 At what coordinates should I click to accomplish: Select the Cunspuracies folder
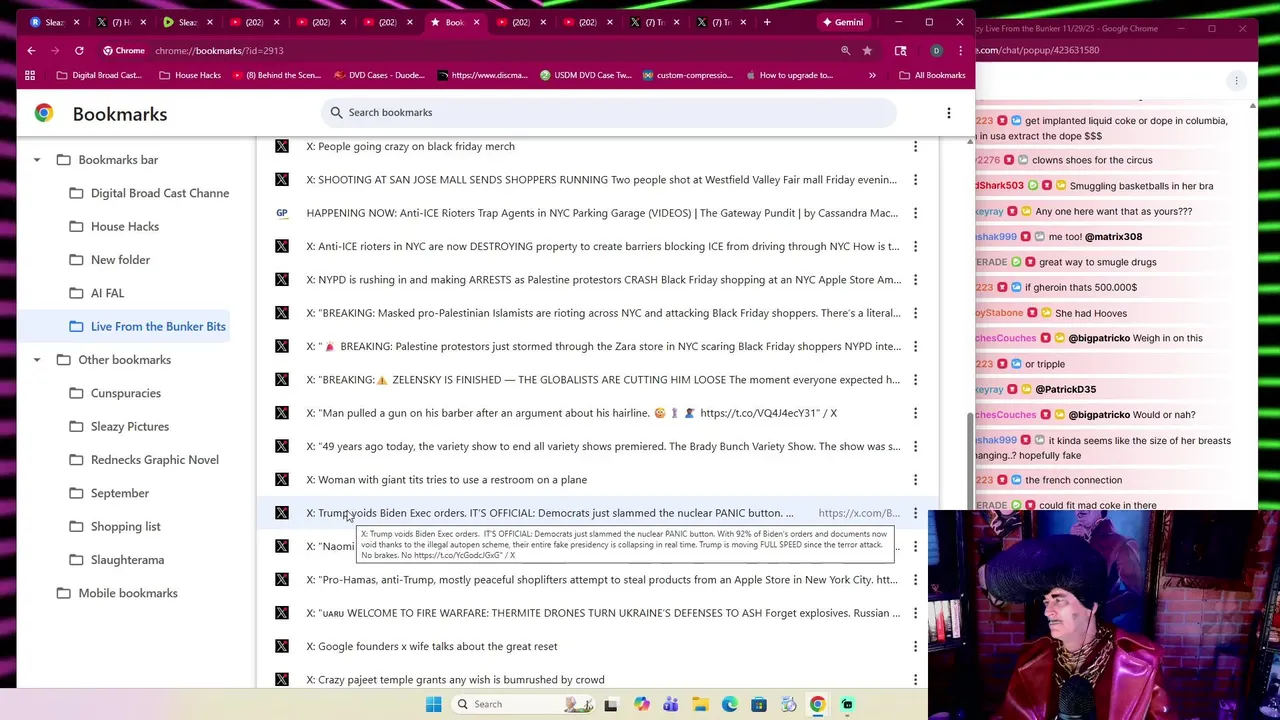pos(115,393)
